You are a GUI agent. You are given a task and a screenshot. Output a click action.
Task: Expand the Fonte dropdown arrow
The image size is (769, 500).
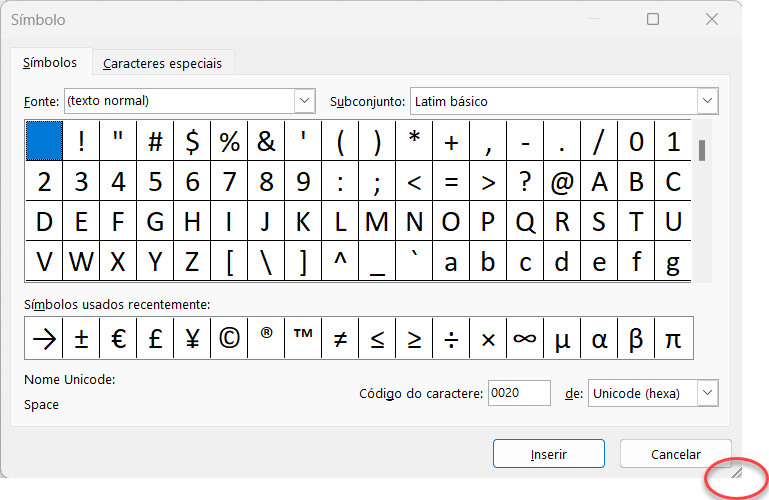tap(305, 100)
